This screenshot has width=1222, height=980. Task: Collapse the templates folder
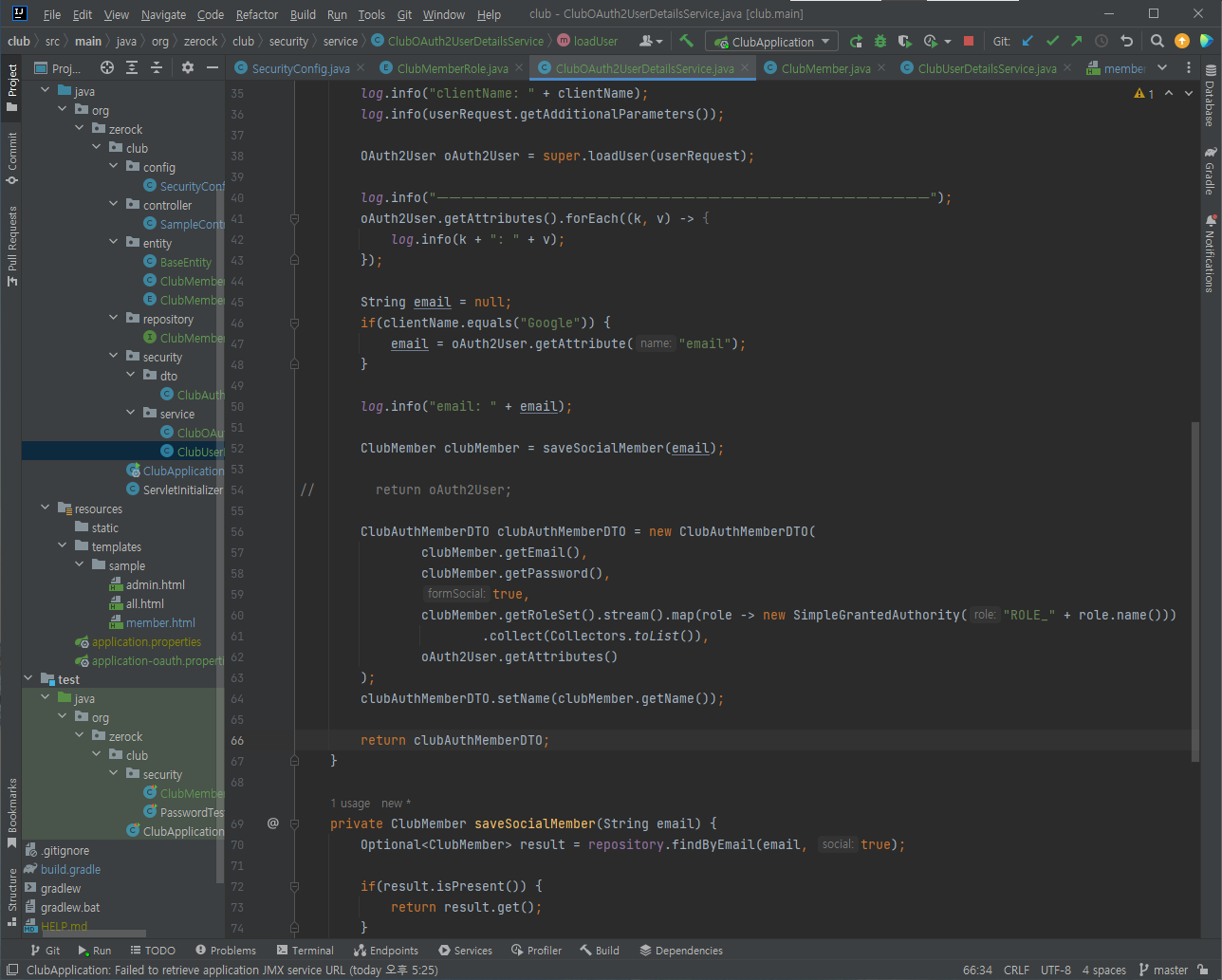(63, 545)
